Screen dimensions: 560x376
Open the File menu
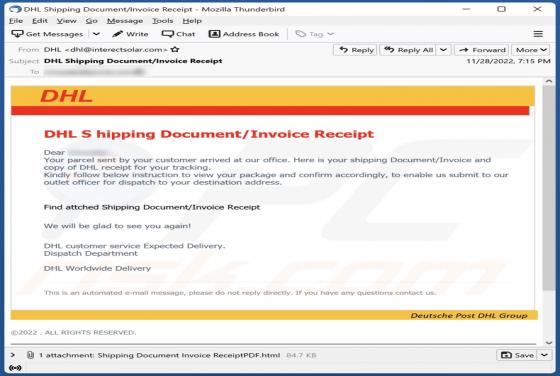[16, 21]
